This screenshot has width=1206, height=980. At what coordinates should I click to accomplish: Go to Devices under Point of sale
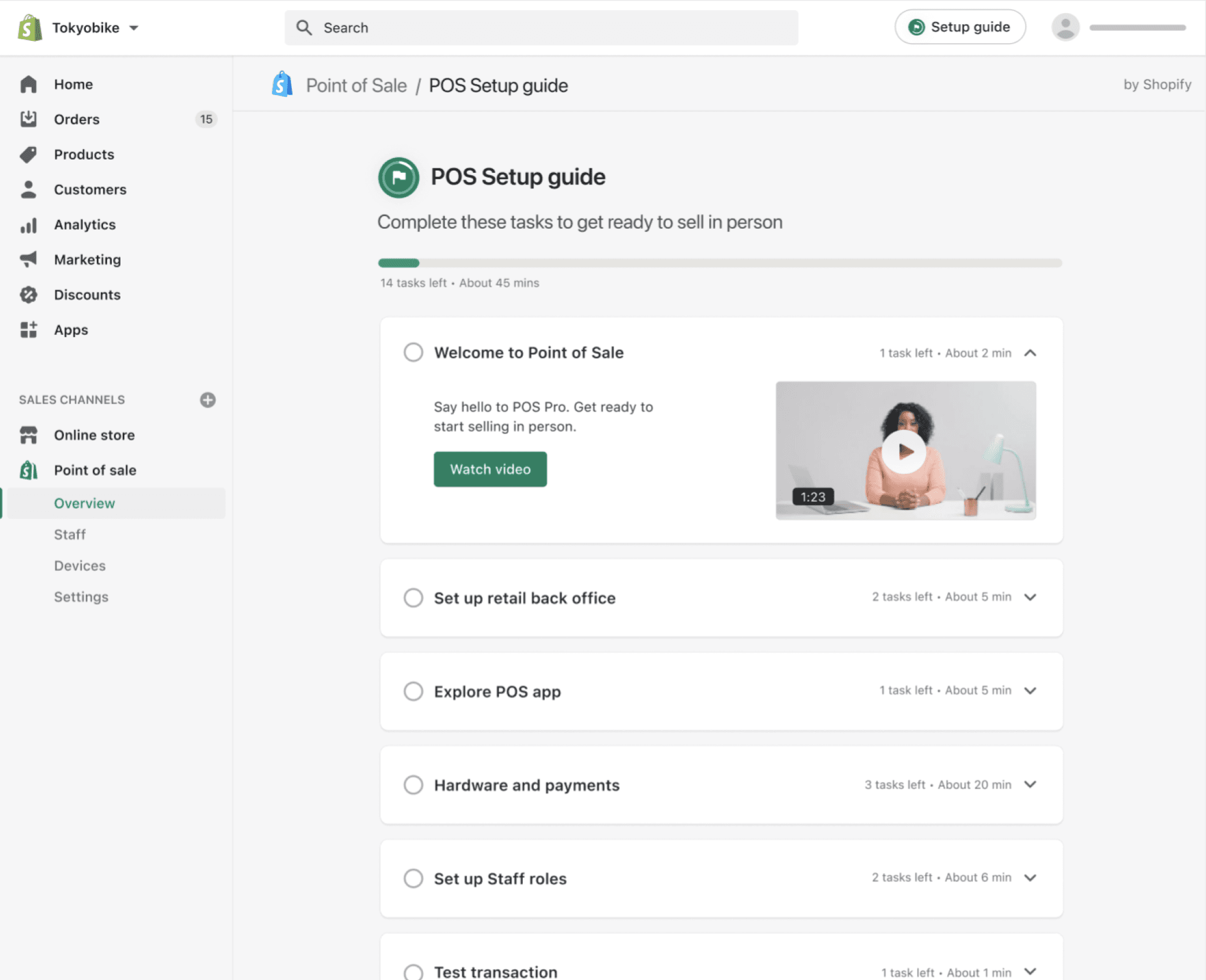click(x=80, y=566)
